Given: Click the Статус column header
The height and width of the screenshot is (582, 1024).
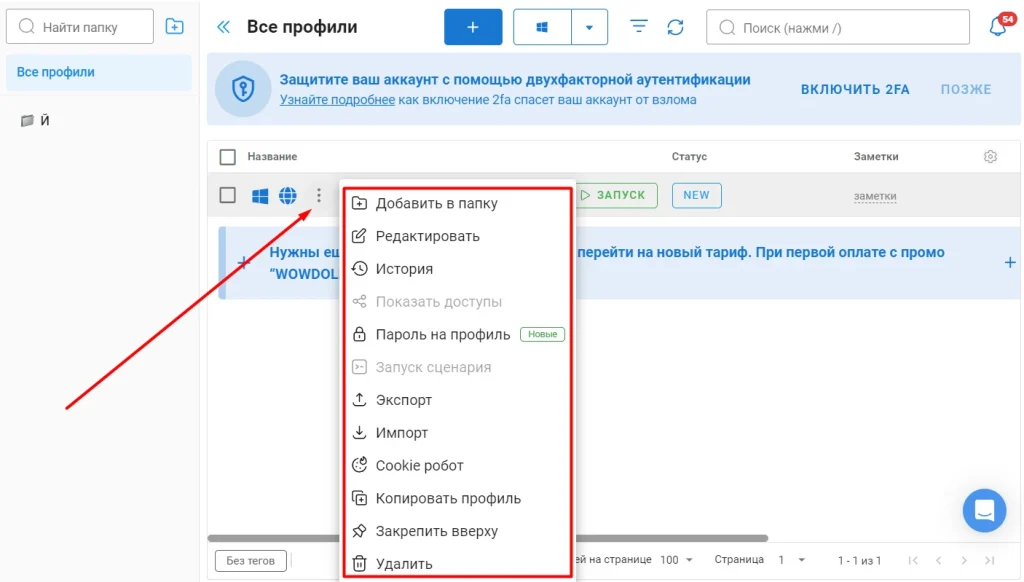Looking at the screenshot, I should [x=689, y=157].
